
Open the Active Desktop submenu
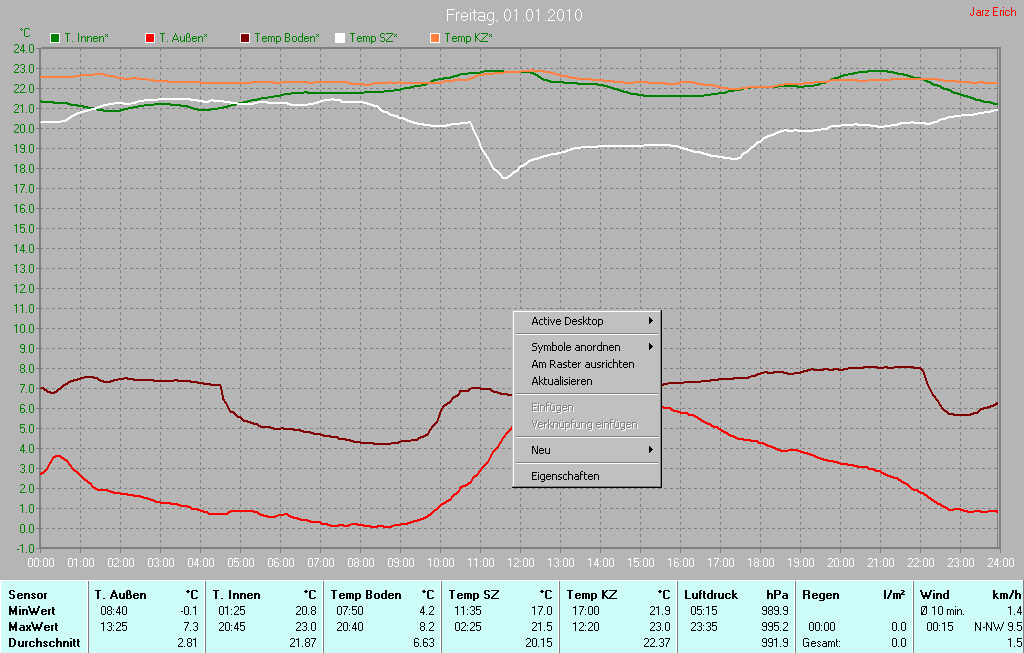coord(567,321)
